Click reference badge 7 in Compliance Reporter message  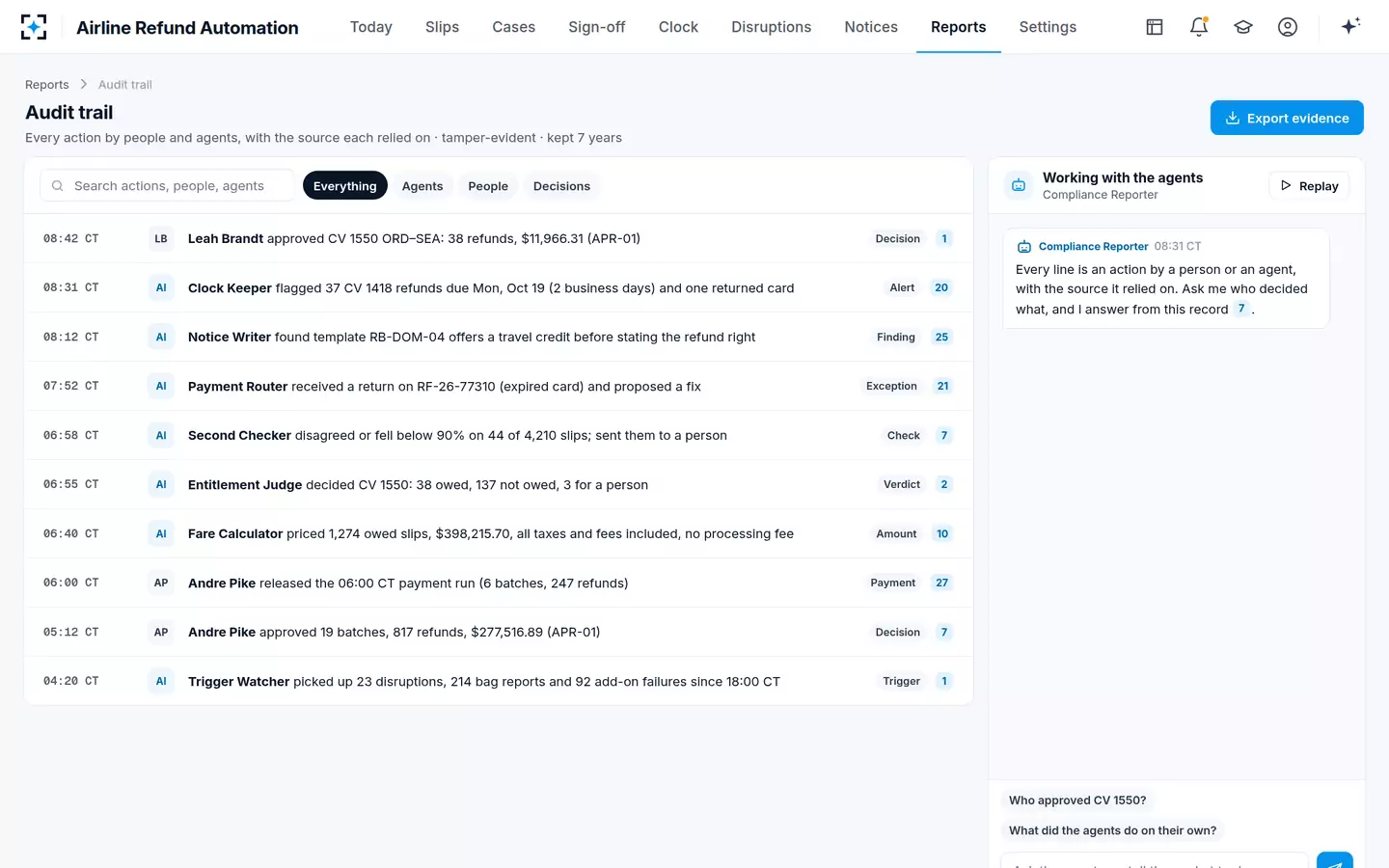pyautogui.click(x=1241, y=309)
